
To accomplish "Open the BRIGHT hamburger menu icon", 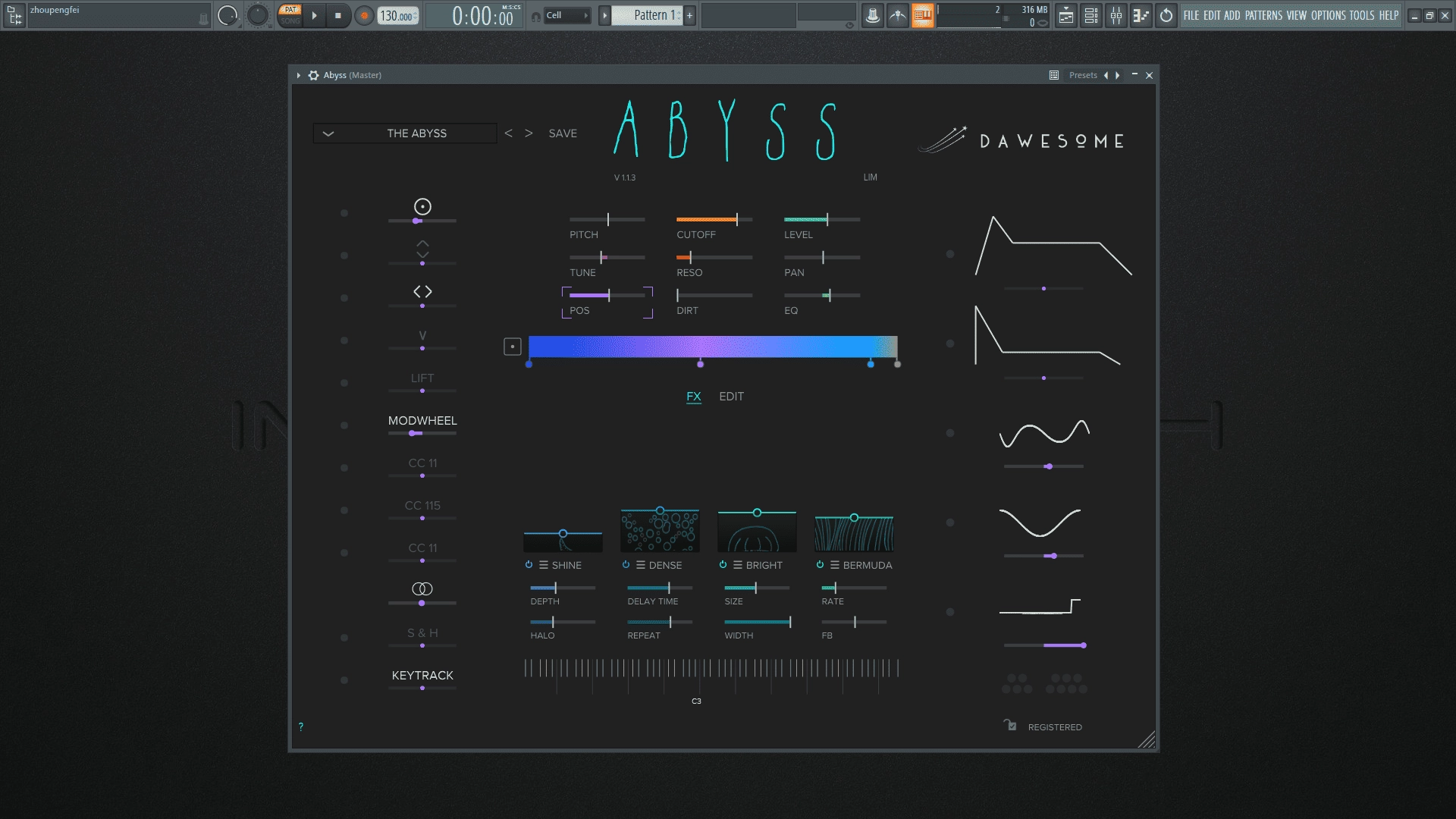I will [737, 565].
